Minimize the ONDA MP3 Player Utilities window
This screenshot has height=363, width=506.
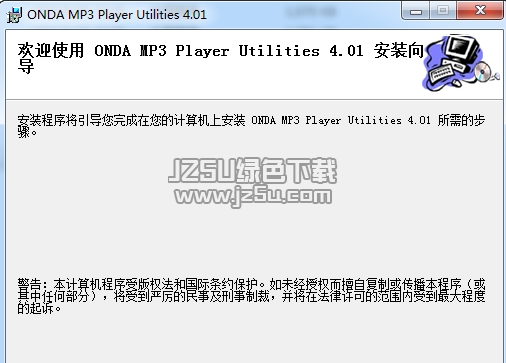coord(416,12)
